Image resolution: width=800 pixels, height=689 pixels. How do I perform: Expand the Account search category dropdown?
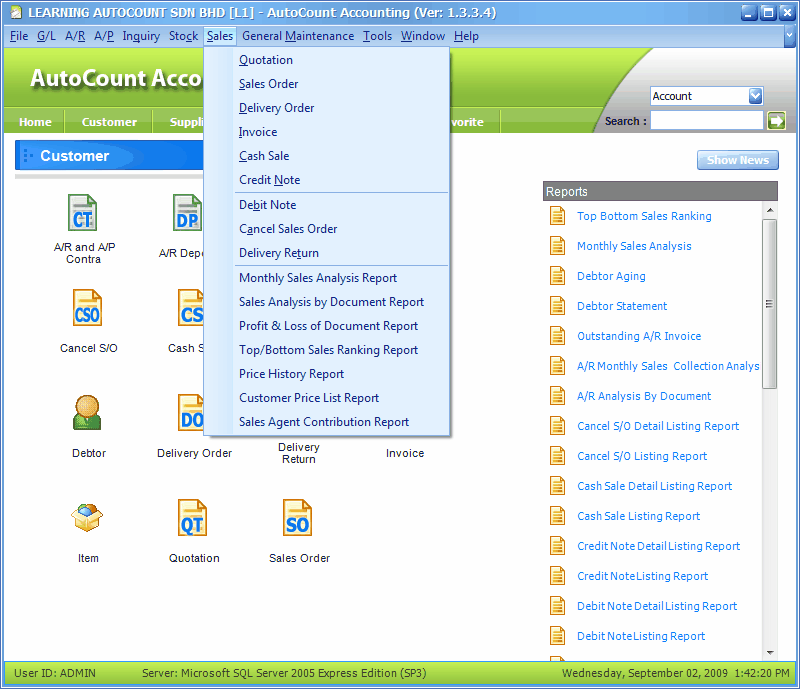coord(755,96)
